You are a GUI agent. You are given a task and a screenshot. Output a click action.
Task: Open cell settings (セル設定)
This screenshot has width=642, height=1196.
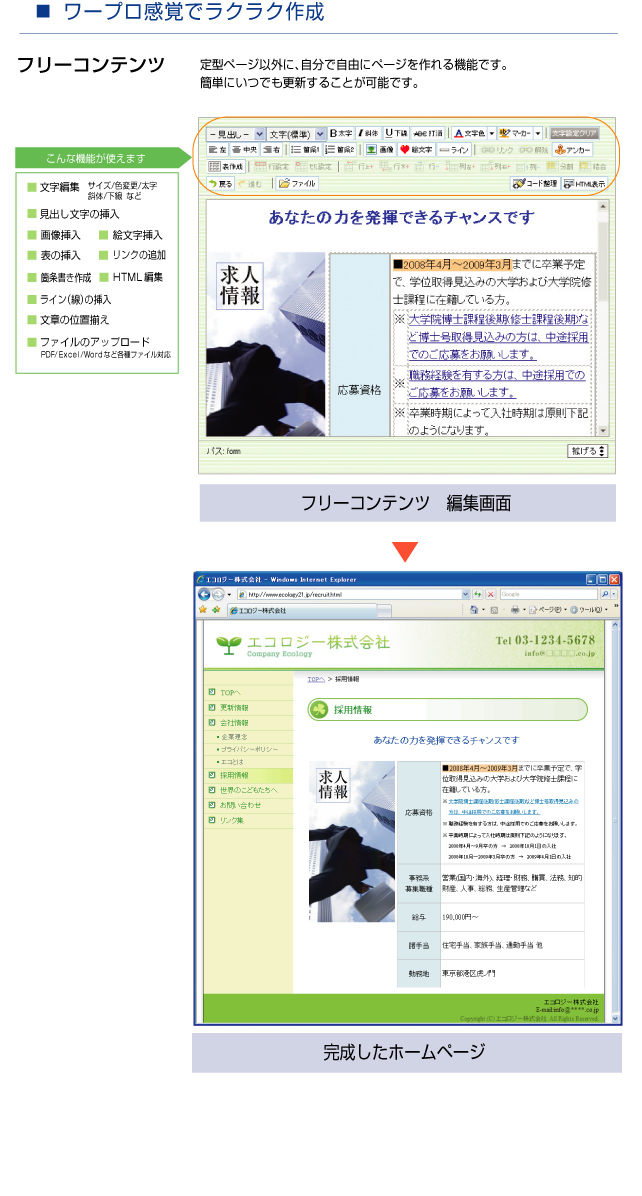point(313,166)
